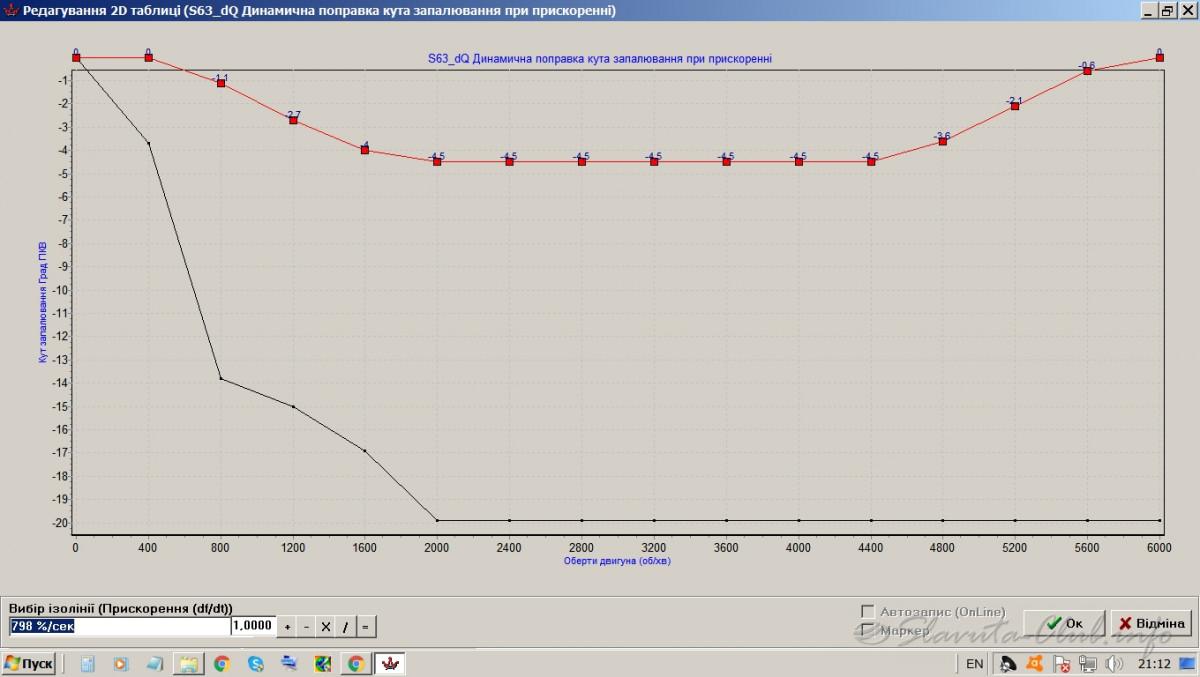Open Skype from the taskbar
This screenshot has height=677, width=1200.
pyautogui.click(x=256, y=663)
